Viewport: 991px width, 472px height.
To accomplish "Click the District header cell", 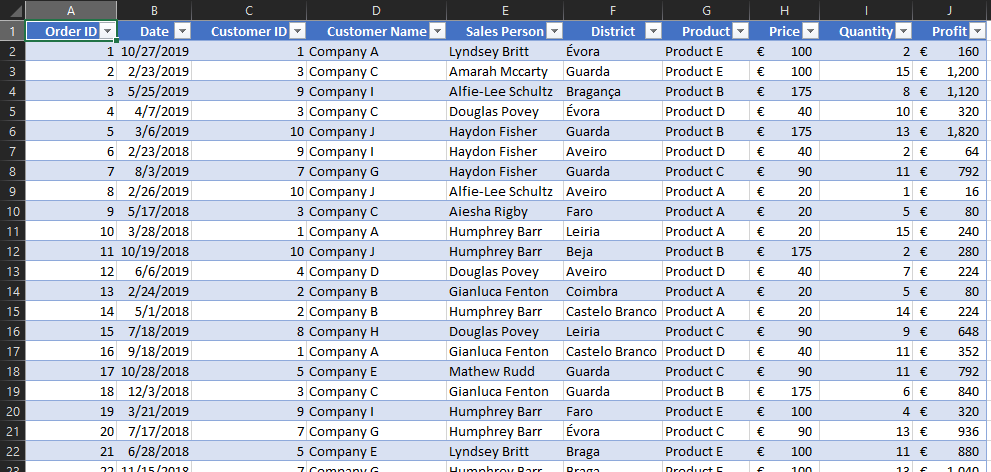I will coord(613,32).
